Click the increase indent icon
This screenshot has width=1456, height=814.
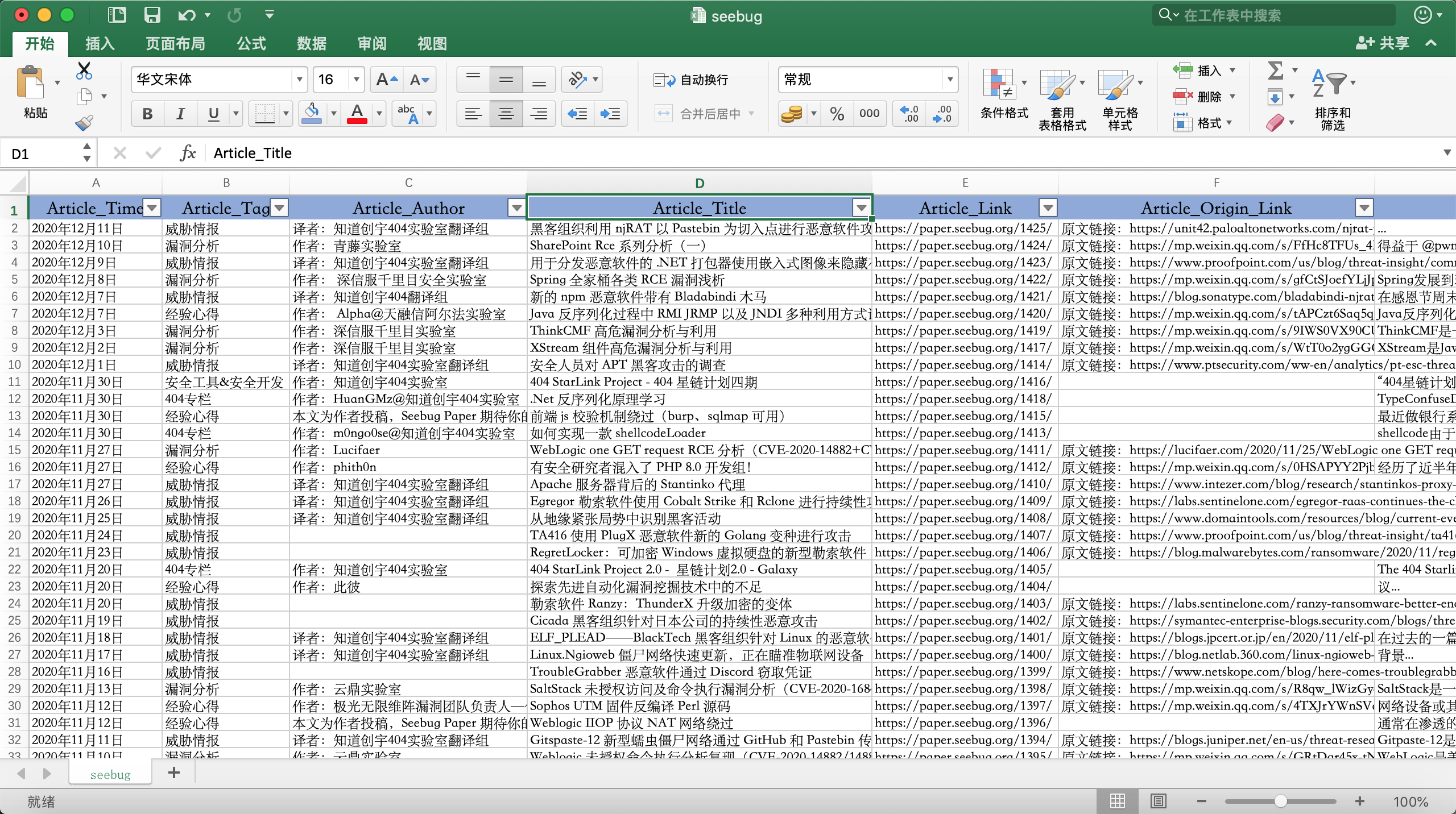click(x=610, y=114)
